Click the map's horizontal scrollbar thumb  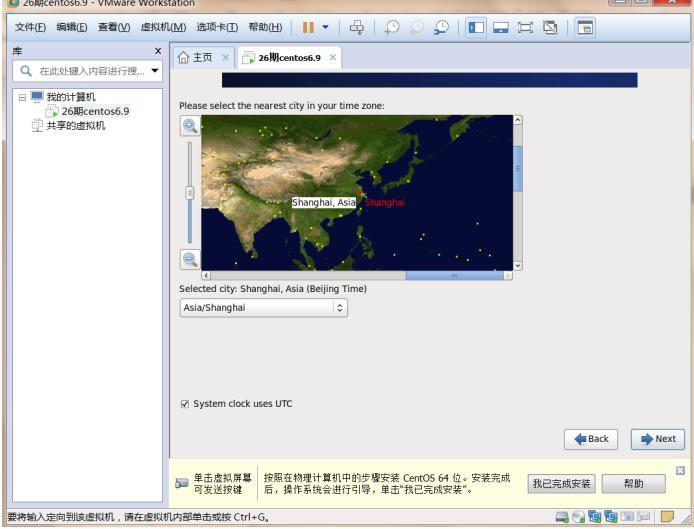tap(455, 275)
